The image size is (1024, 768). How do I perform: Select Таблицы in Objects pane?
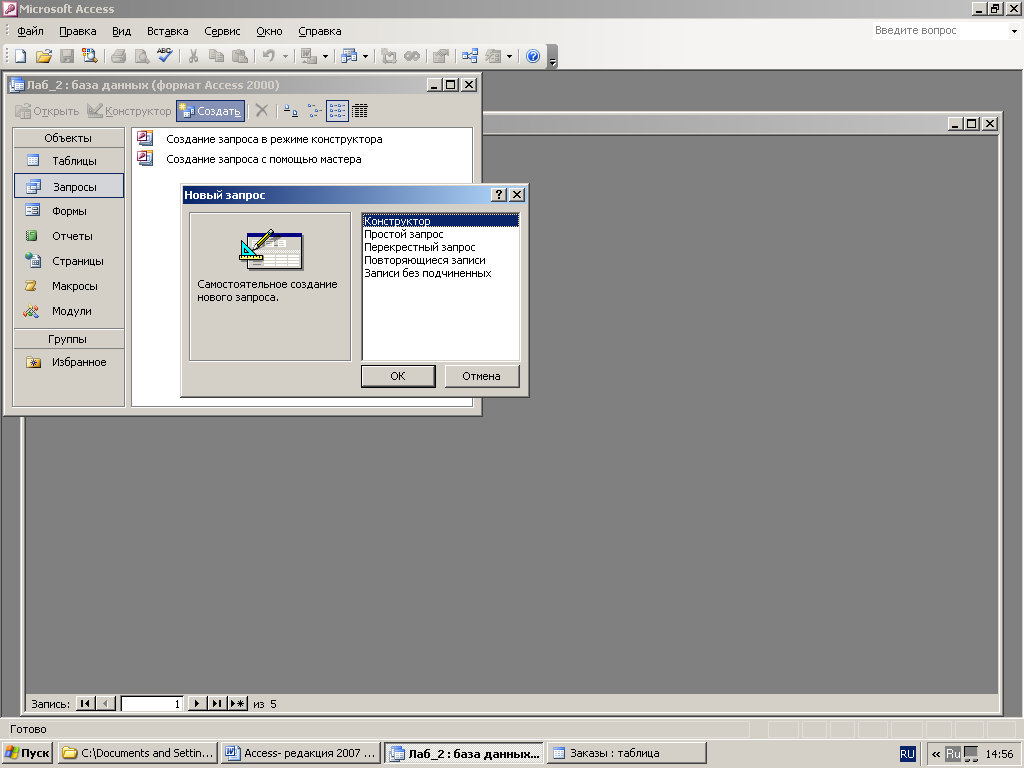(69, 161)
